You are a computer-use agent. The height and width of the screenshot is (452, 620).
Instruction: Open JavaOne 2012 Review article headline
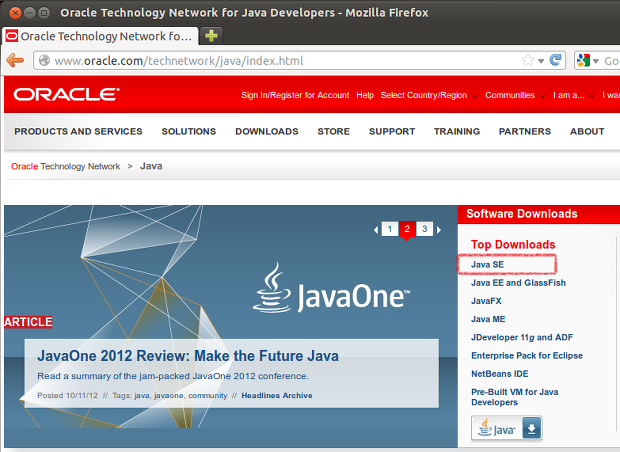(188, 356)
